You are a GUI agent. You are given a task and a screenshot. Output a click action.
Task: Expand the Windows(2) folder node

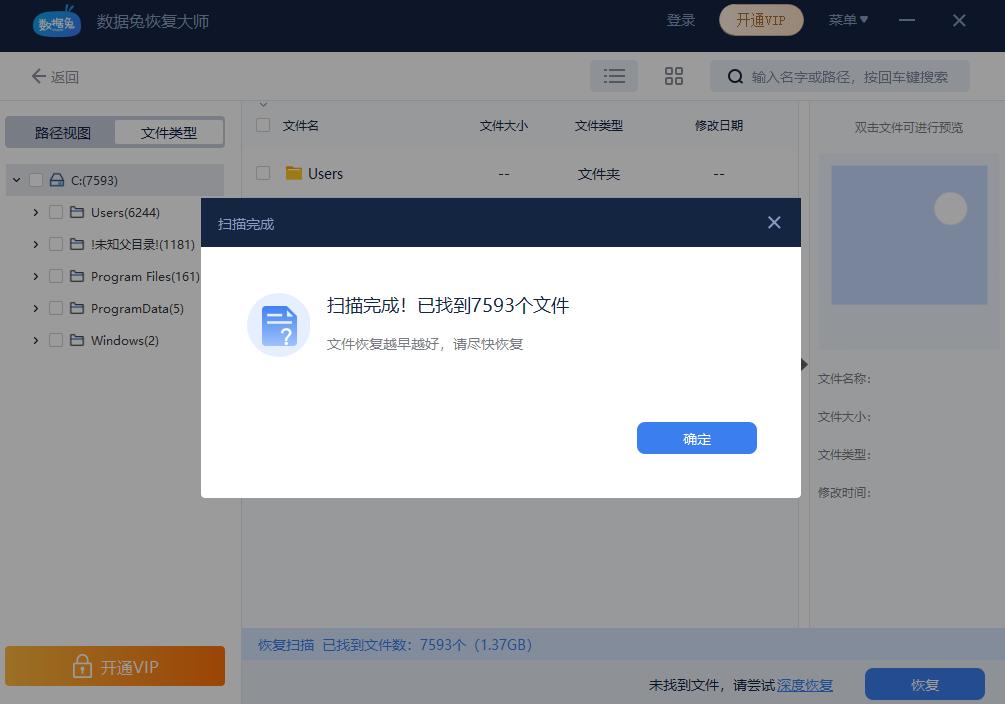[35, 340]
